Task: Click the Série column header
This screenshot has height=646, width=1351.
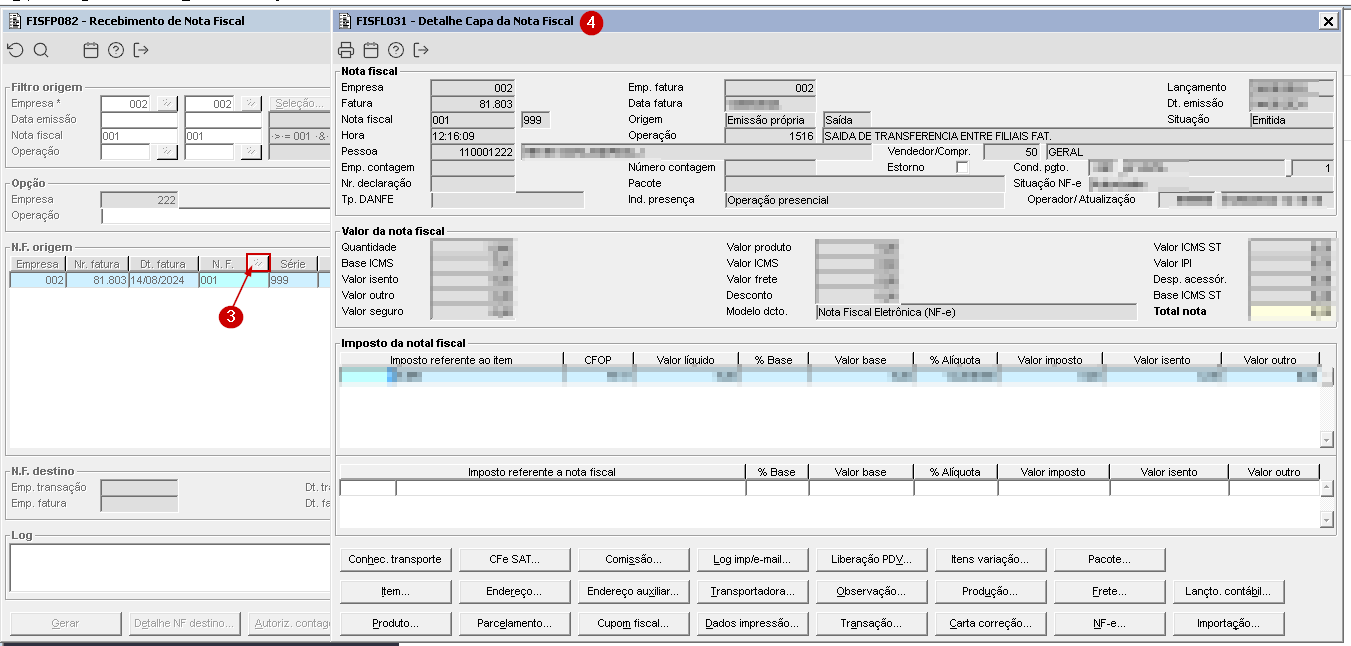Action: tap(293, 264)
